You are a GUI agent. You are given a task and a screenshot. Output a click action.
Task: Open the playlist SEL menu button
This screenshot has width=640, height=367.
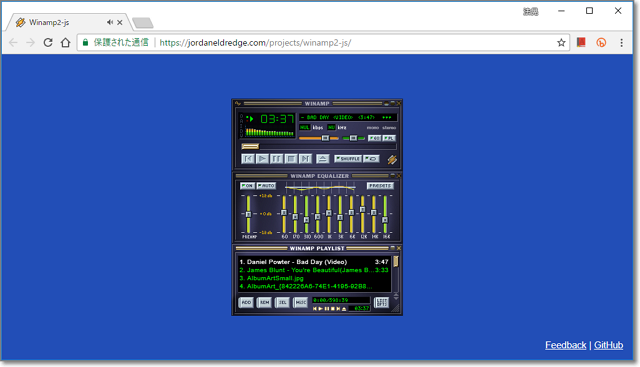282,302
